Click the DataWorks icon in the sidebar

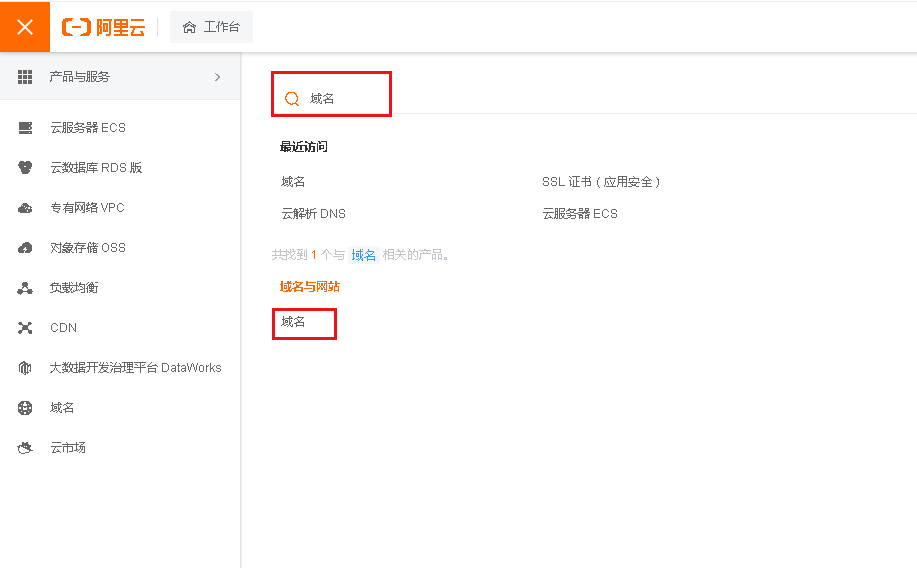click(25, 367)
